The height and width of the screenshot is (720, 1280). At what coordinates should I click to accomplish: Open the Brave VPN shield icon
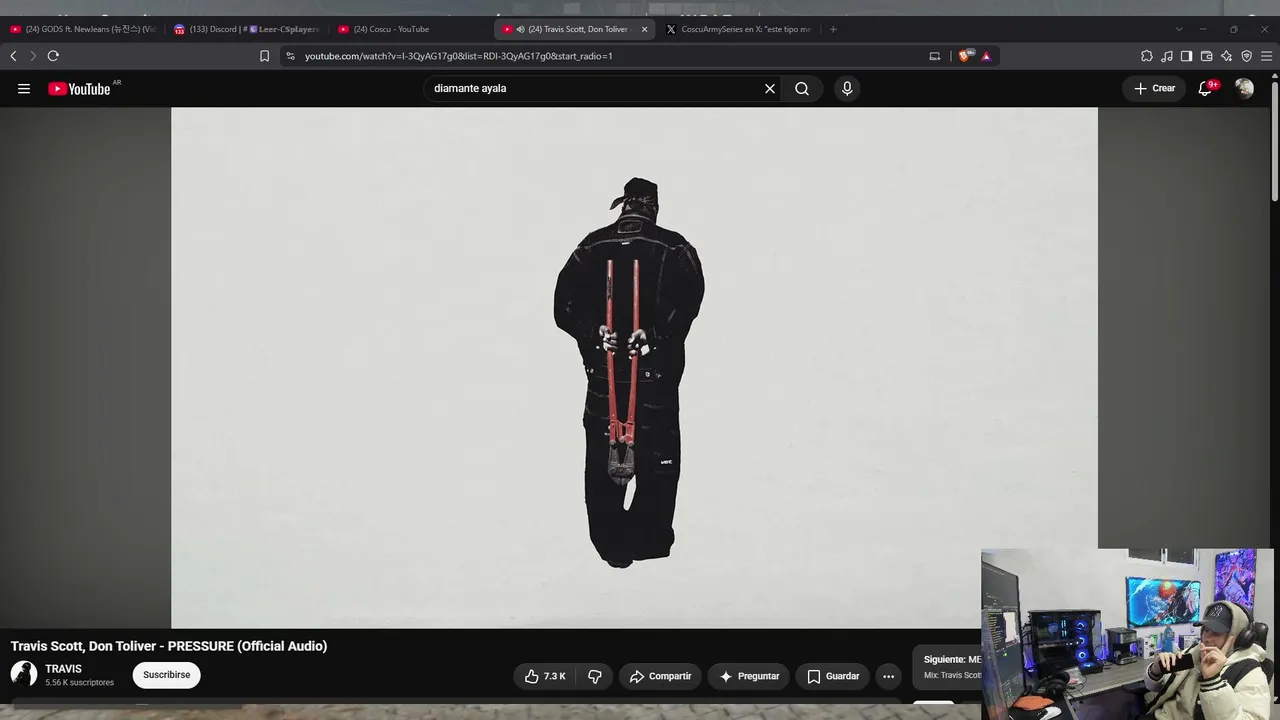1246,56
